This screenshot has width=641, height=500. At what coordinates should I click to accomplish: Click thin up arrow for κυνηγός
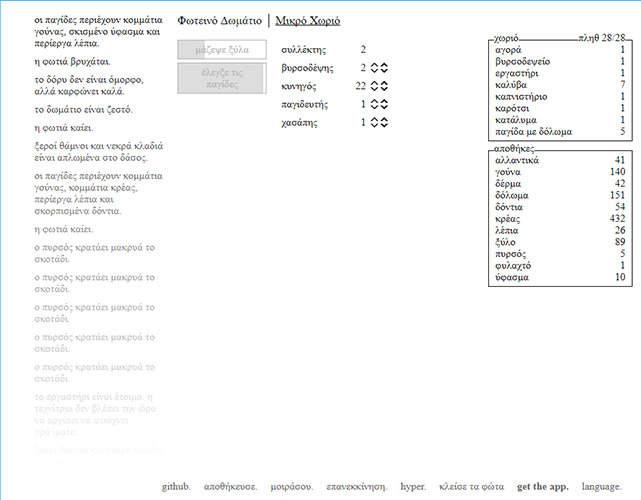coord(374,83)
